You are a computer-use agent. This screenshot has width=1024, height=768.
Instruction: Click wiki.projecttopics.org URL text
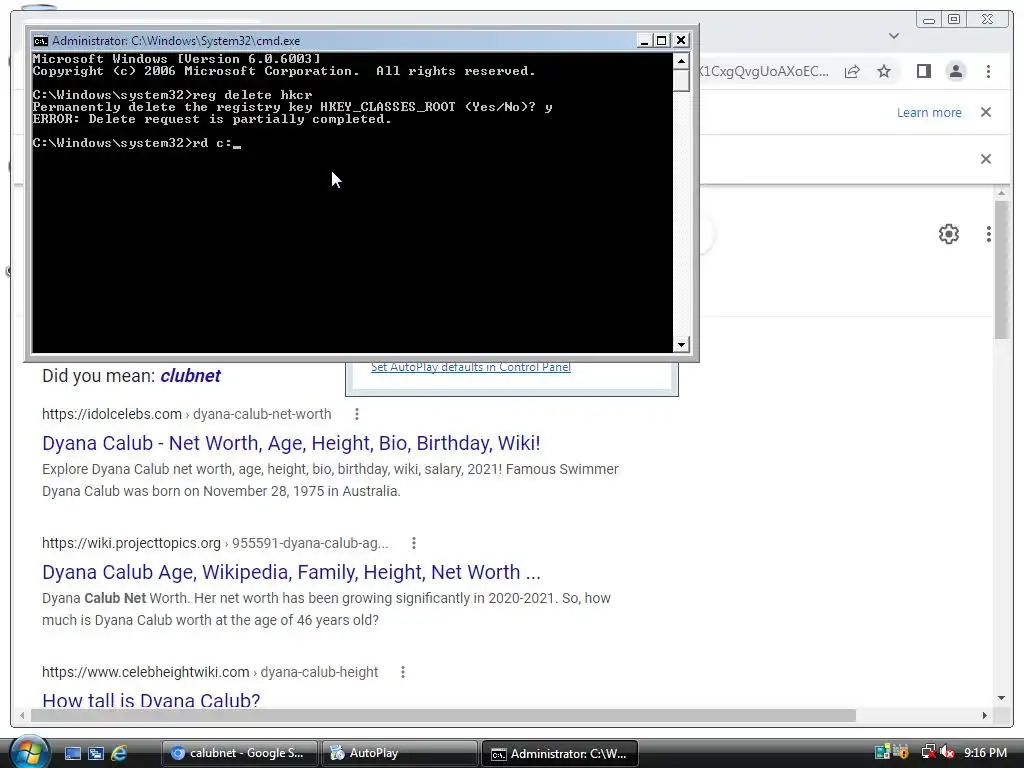(131, 543)
